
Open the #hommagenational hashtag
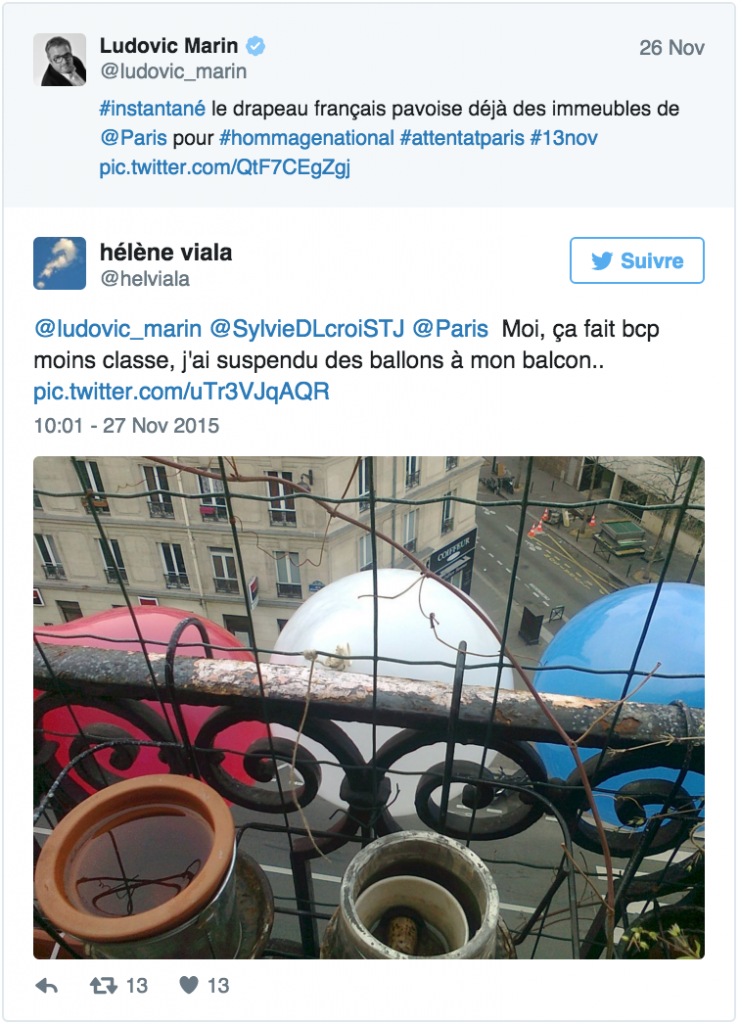coord(307,138)
